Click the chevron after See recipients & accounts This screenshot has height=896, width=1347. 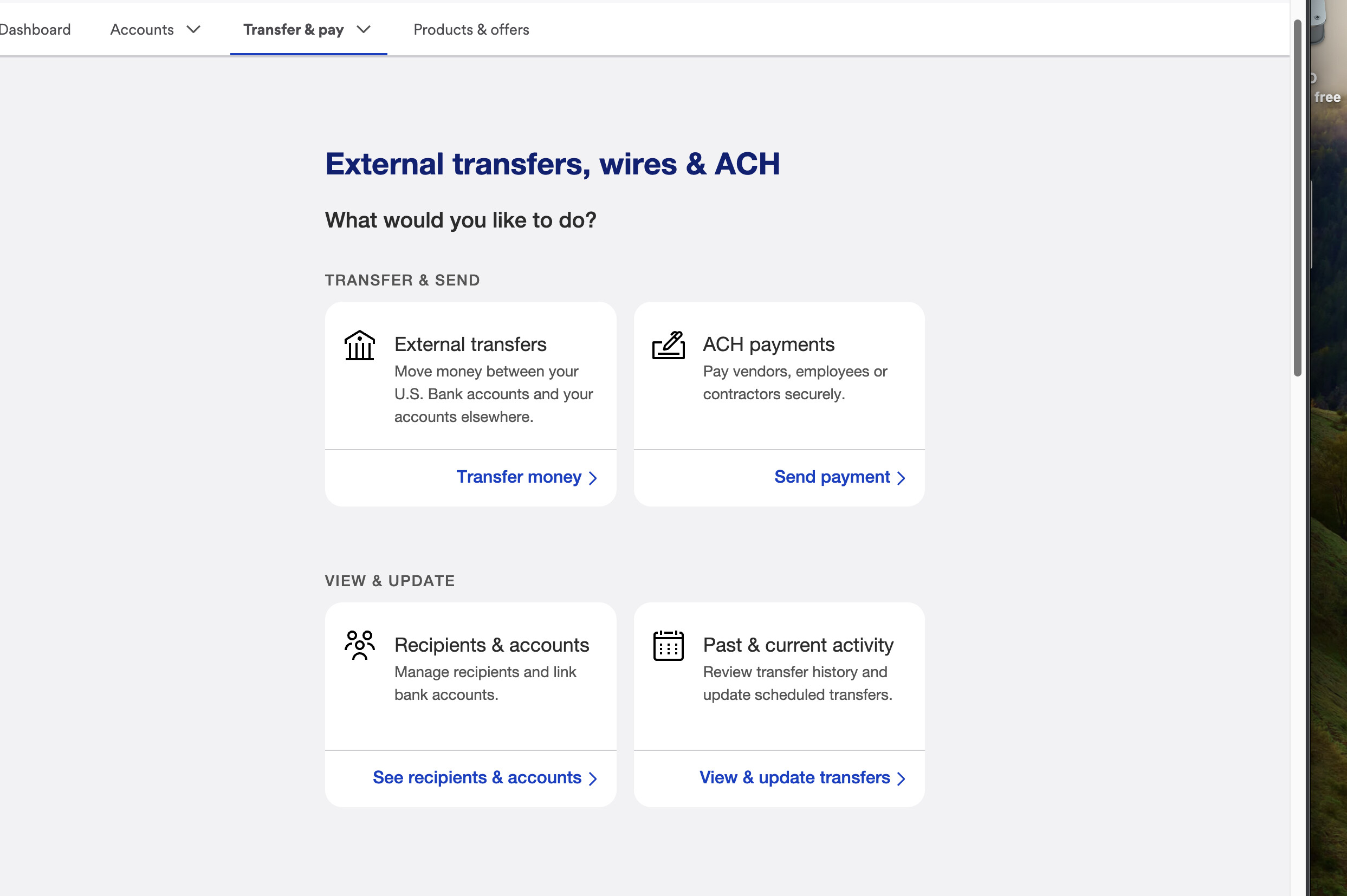(x=593, y=779)
